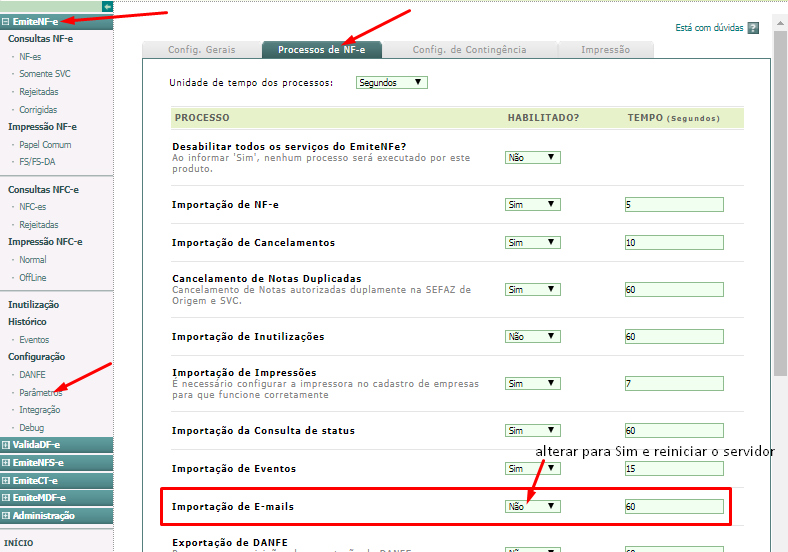Screen dimensions: 788x552
Task: Open the Importação de Eventos enabled dropdown
Action: click(x=533, y=469)
